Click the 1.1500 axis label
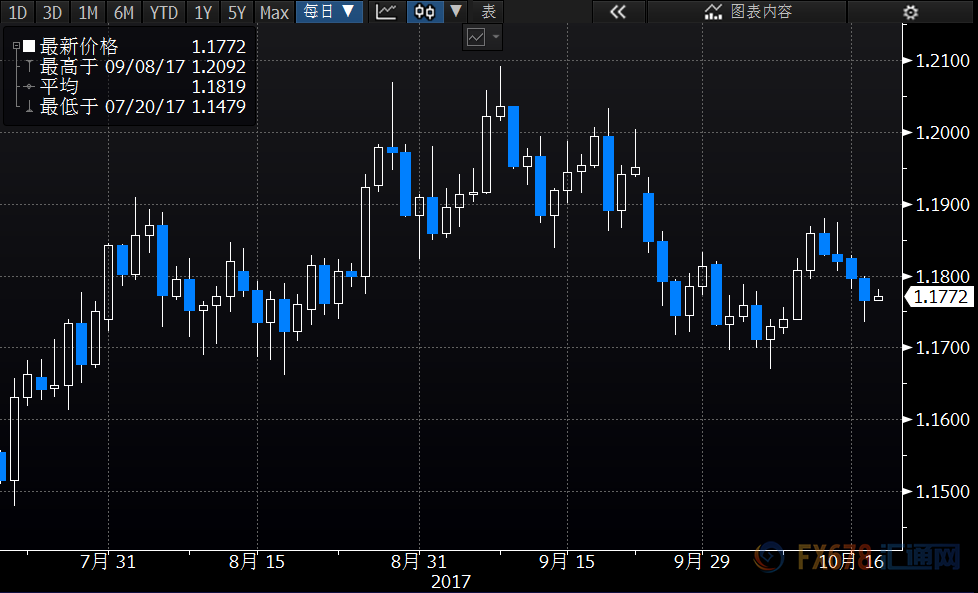 pyautogui.click(x=942, y=491)
